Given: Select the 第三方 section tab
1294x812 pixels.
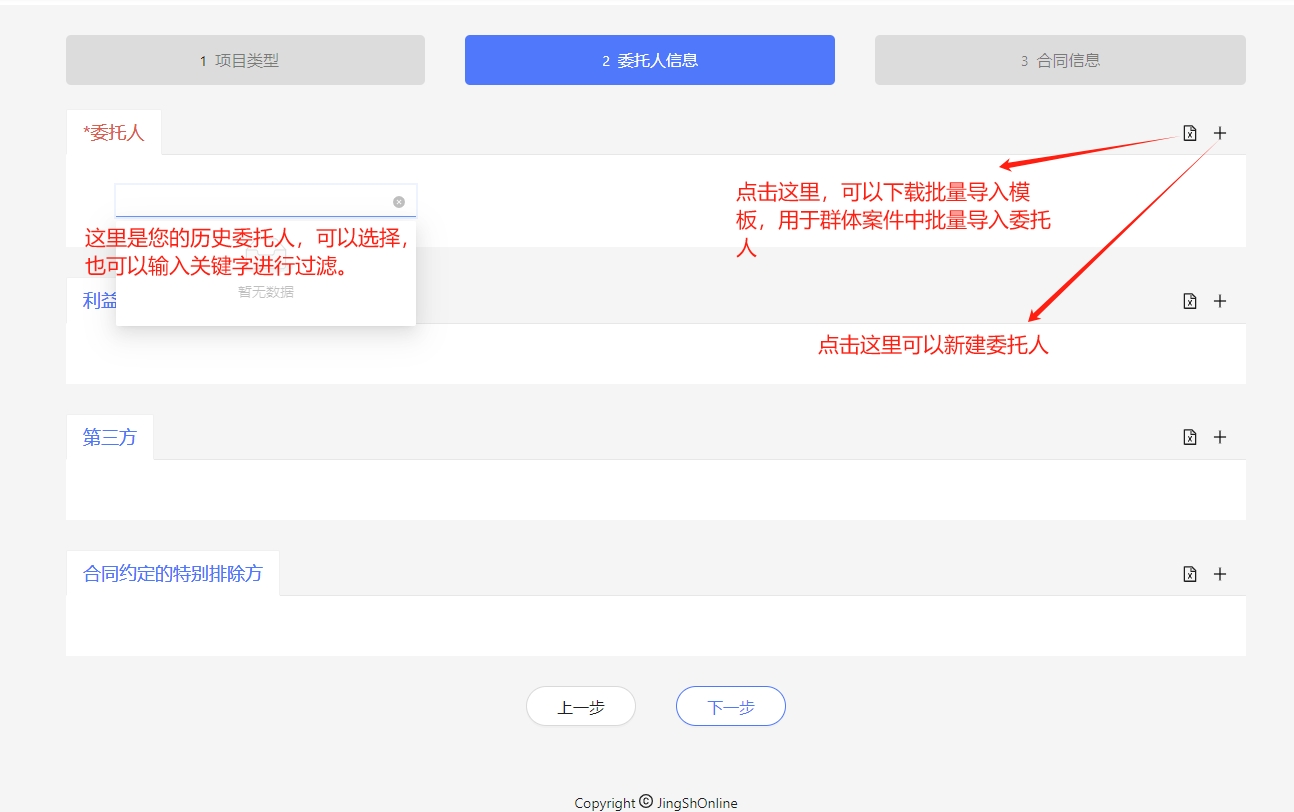Looking at the screenshot, I should pos(110,437).
